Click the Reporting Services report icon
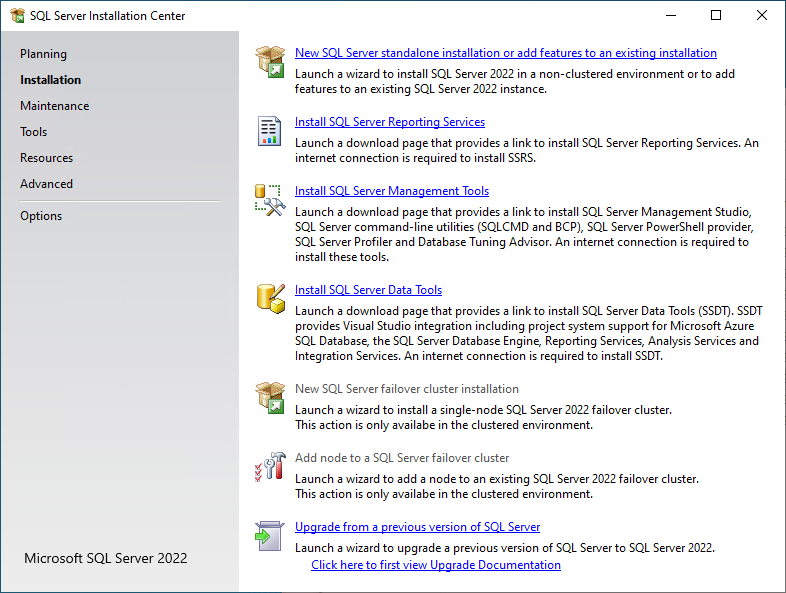The height and width of the screenshot is (593, 786). coord(269,131)
